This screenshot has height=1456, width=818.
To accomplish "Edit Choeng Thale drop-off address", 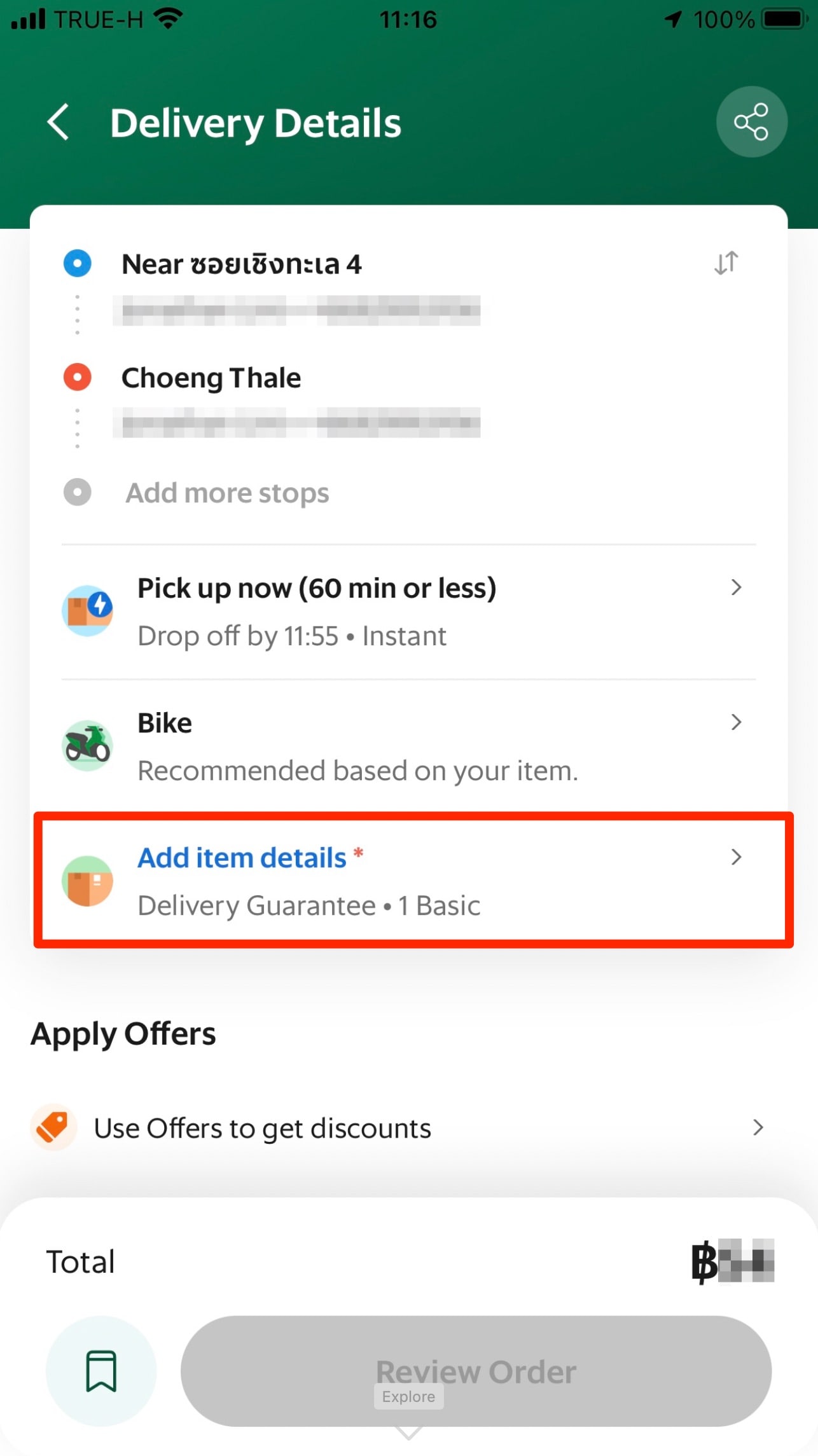I will click(211, 378).
